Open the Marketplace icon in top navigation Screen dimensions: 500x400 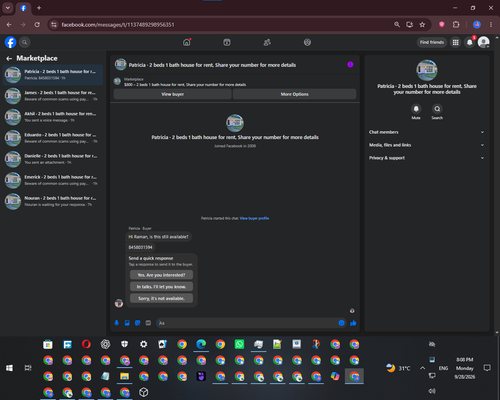tap(227, 42)
